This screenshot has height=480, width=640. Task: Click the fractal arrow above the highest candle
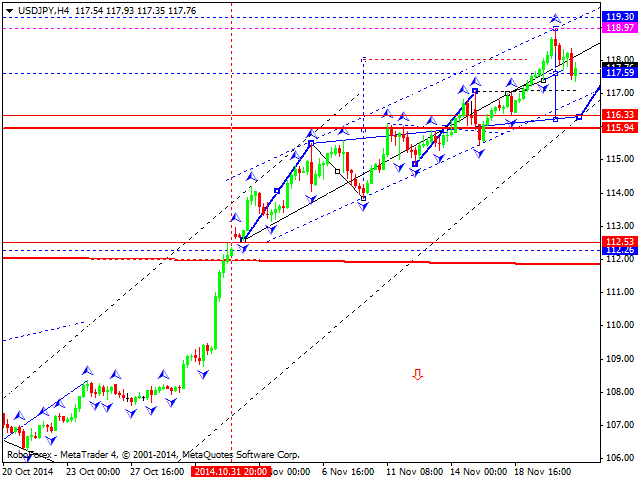point(555,18)
